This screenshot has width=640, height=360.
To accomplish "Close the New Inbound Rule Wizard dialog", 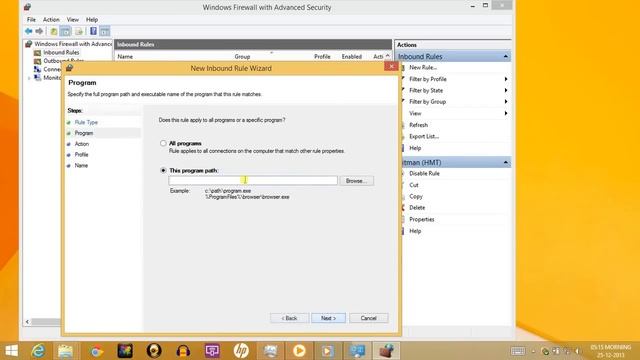I will pyautogui.click(x=391, y=67).
